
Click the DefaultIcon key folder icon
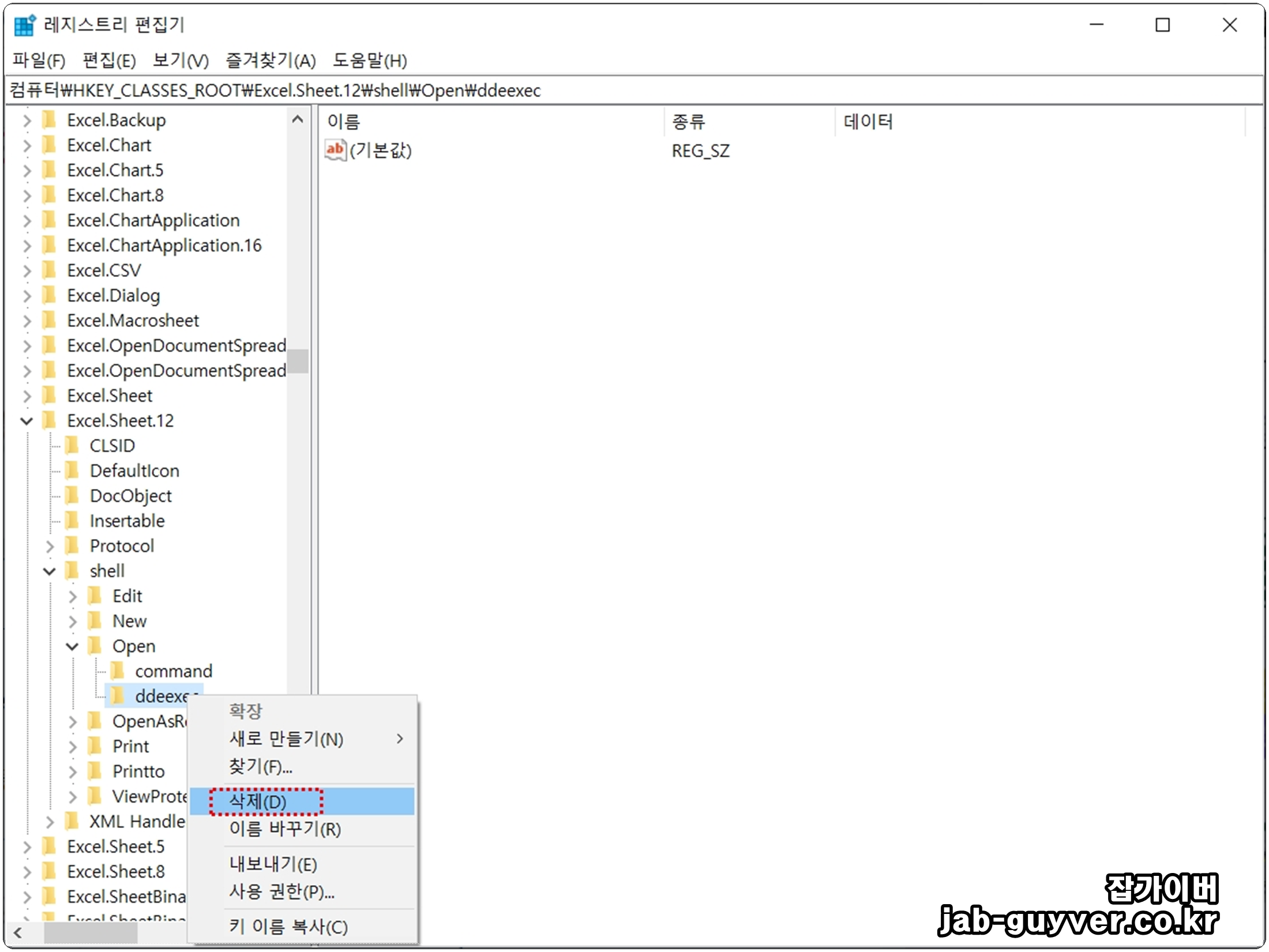pyautogui.click(x=72, y=471)
